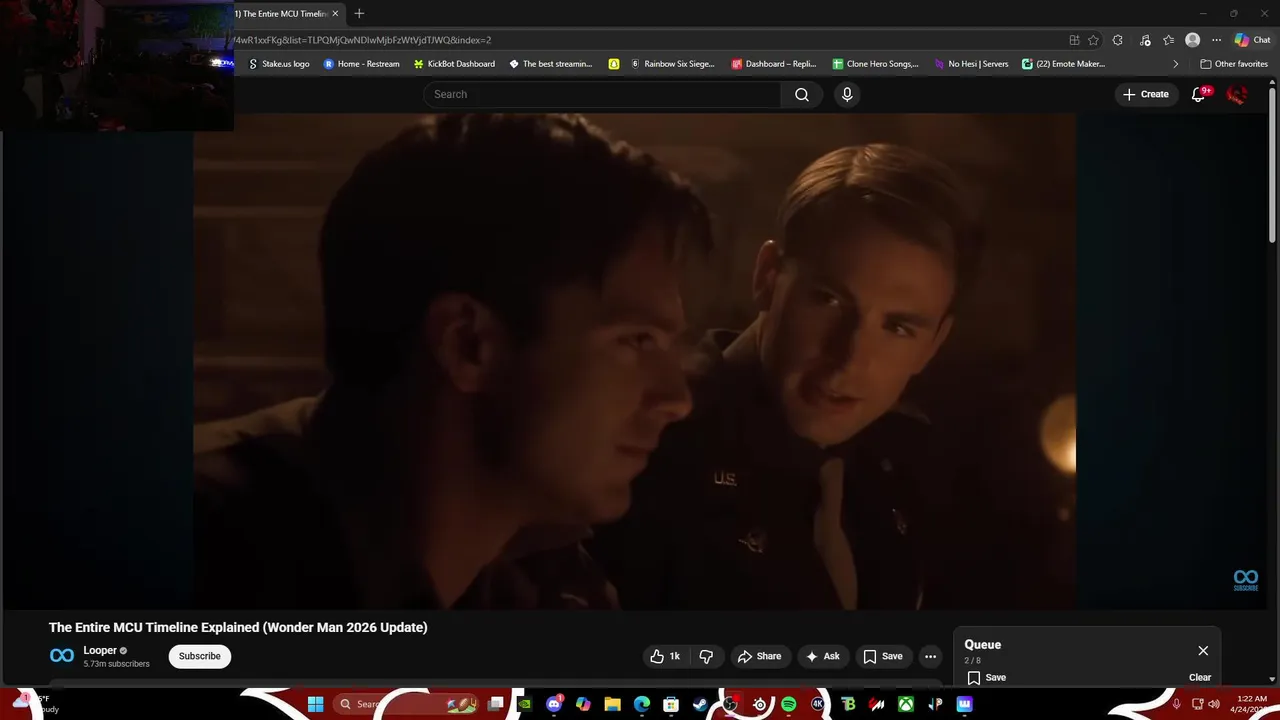Open Microsoft Edge from taskbar

pos(641,704)
